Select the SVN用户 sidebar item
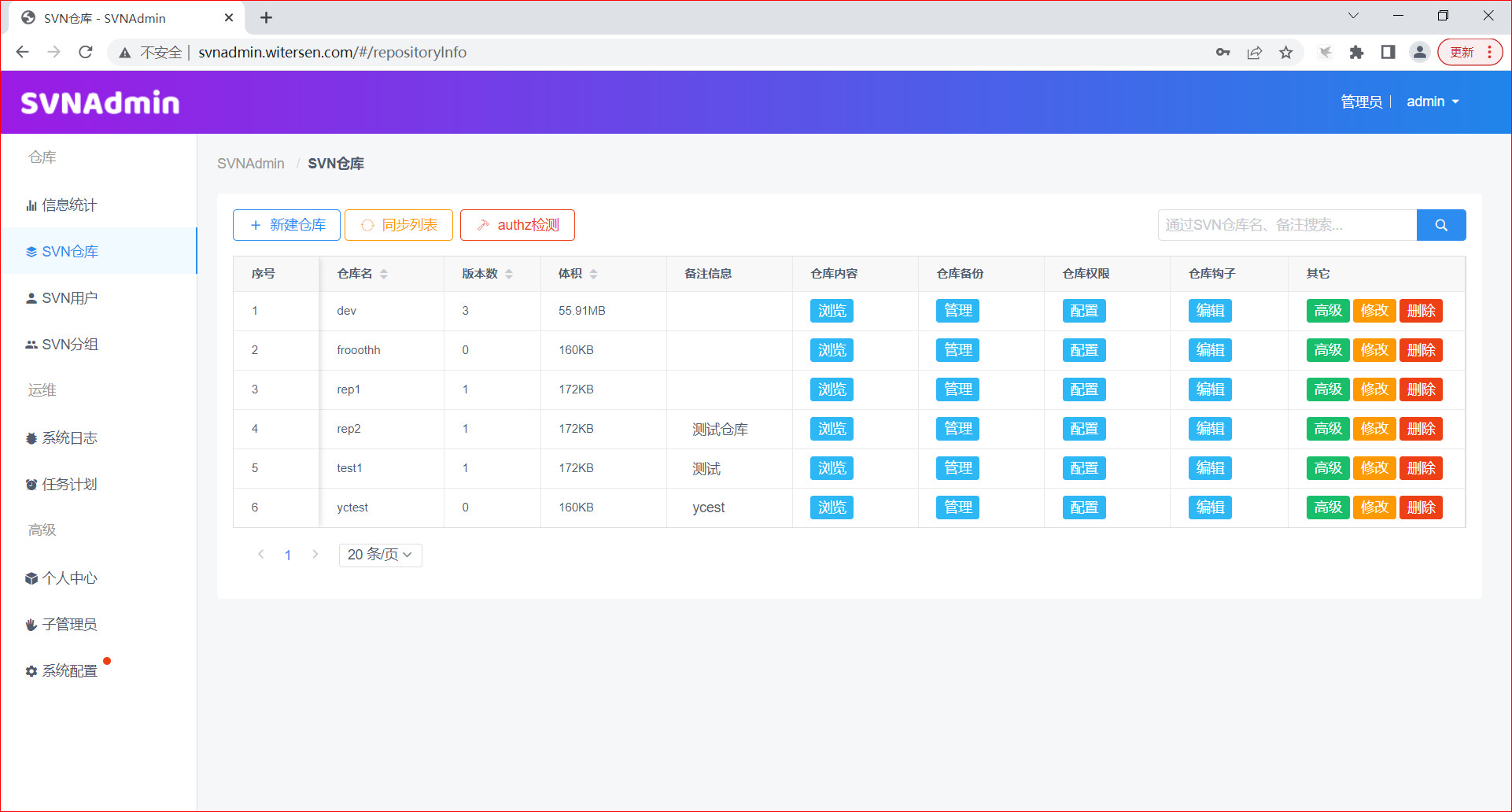This screenshot has width=1512, height=812. (x=71, y=297)
